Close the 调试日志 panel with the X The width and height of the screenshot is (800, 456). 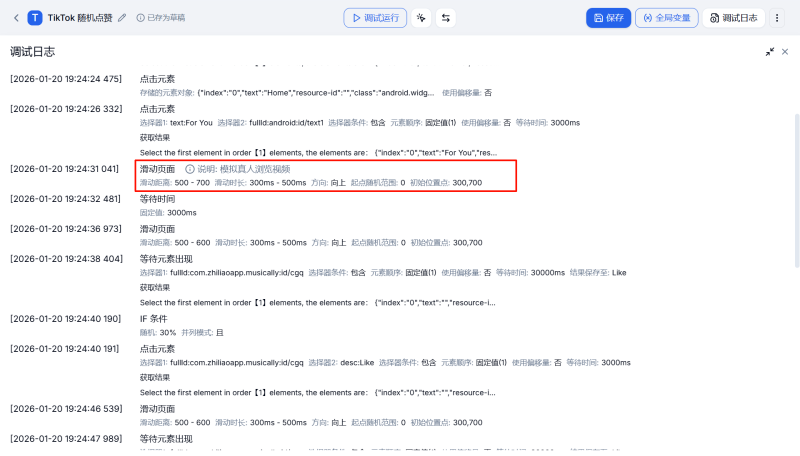coord(786,51)
